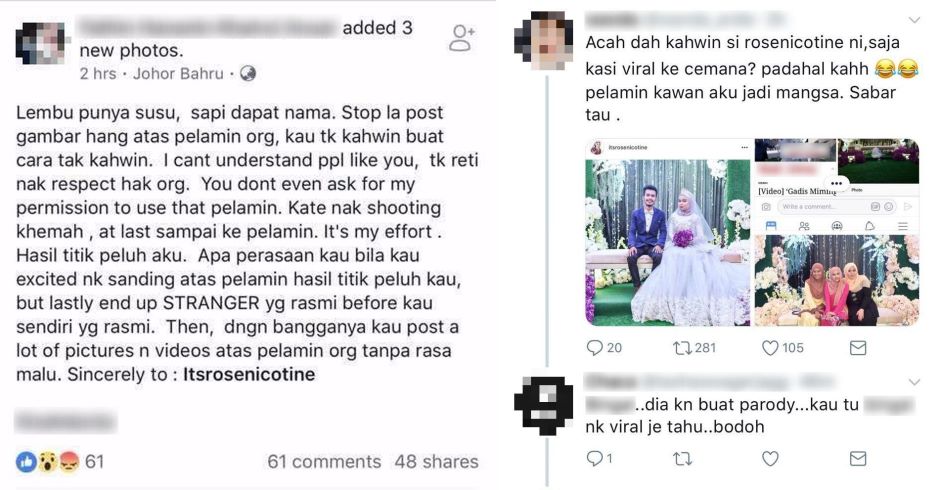The height and width of the screenshot is (490, 940).
Task: Click the public globe privacy icon
Action: coord(248,74)
